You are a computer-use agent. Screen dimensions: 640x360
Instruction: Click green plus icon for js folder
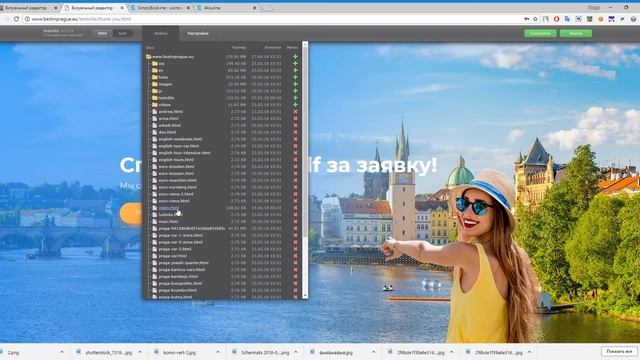(295, 91)
